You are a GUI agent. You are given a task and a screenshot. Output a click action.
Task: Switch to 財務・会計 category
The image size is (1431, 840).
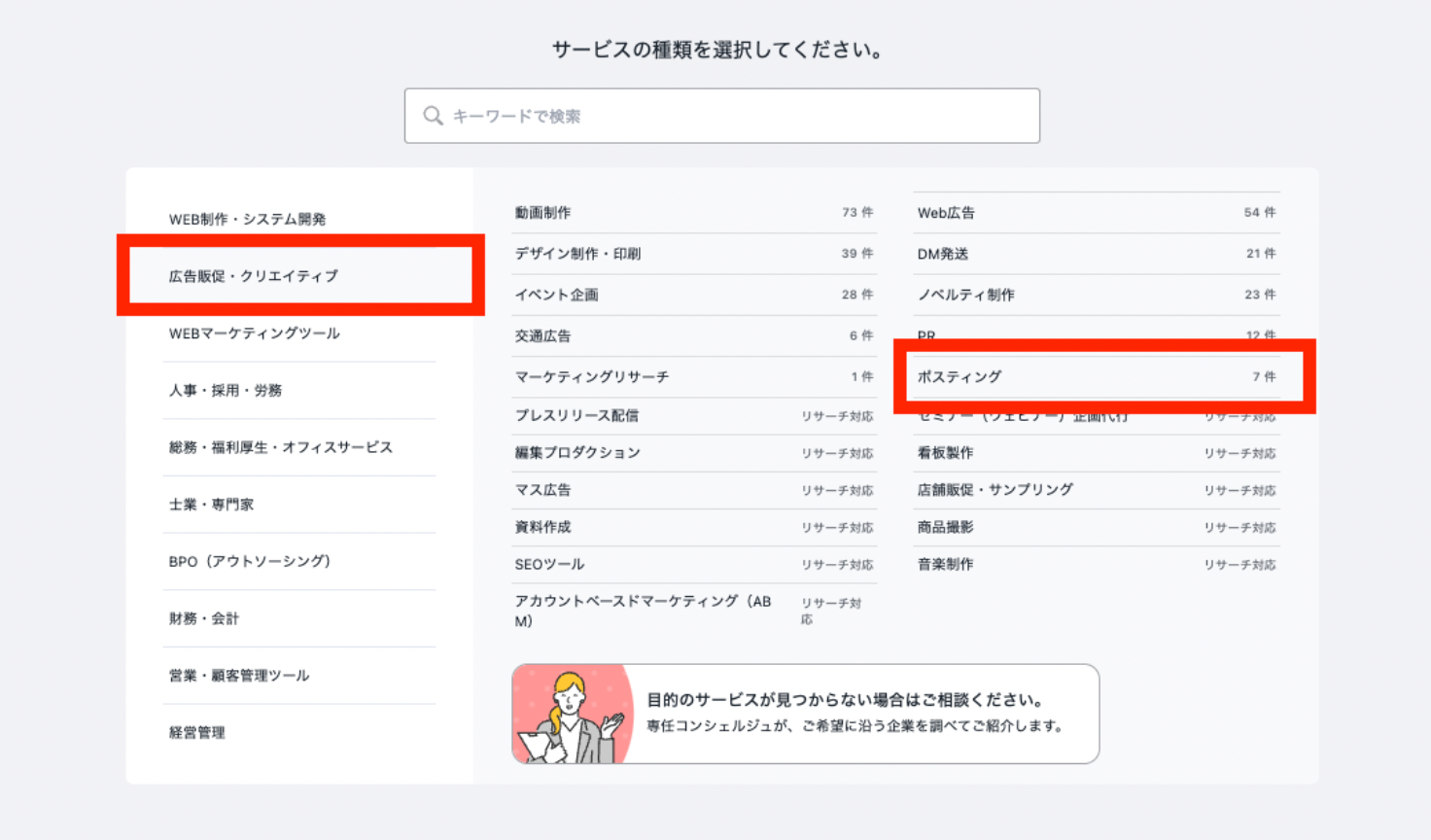(204, 618)
